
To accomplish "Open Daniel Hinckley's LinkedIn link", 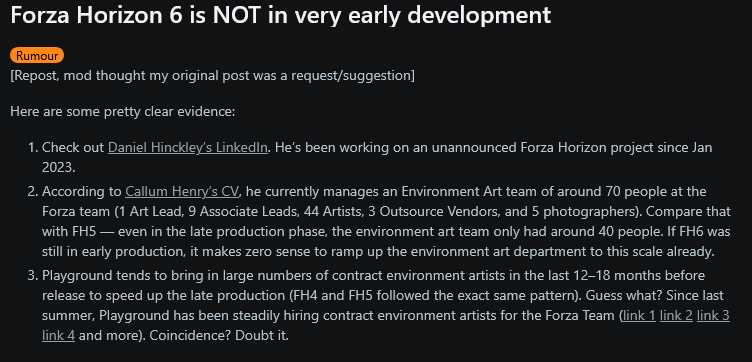I will 188,148.
